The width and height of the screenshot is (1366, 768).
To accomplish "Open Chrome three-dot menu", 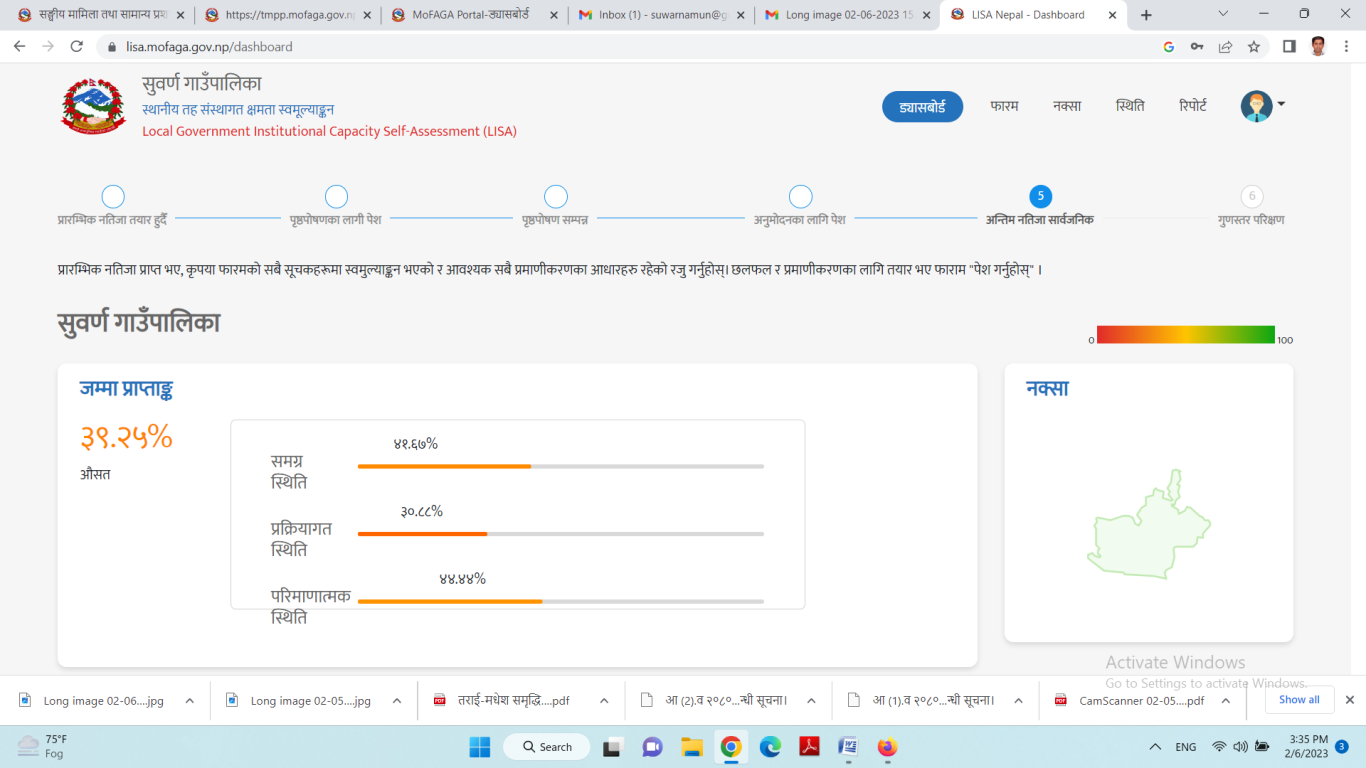I will pyautogui.click(x=1347, y=46).
